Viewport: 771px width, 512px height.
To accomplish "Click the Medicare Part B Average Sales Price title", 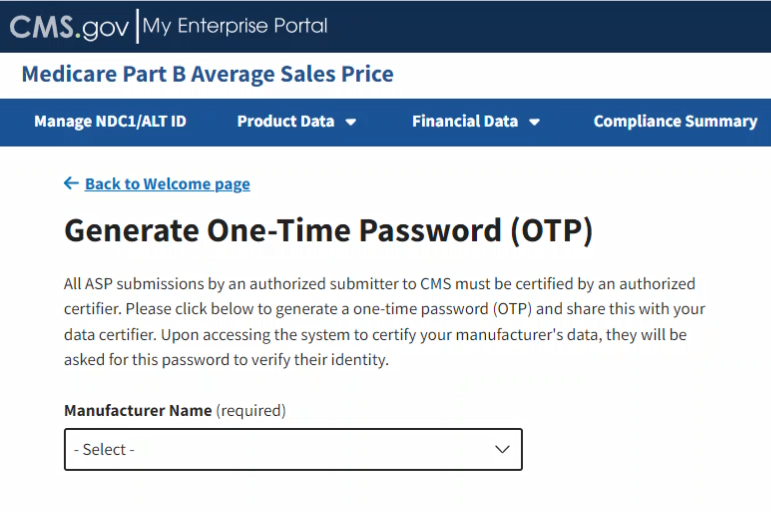I will click(207, 74).
